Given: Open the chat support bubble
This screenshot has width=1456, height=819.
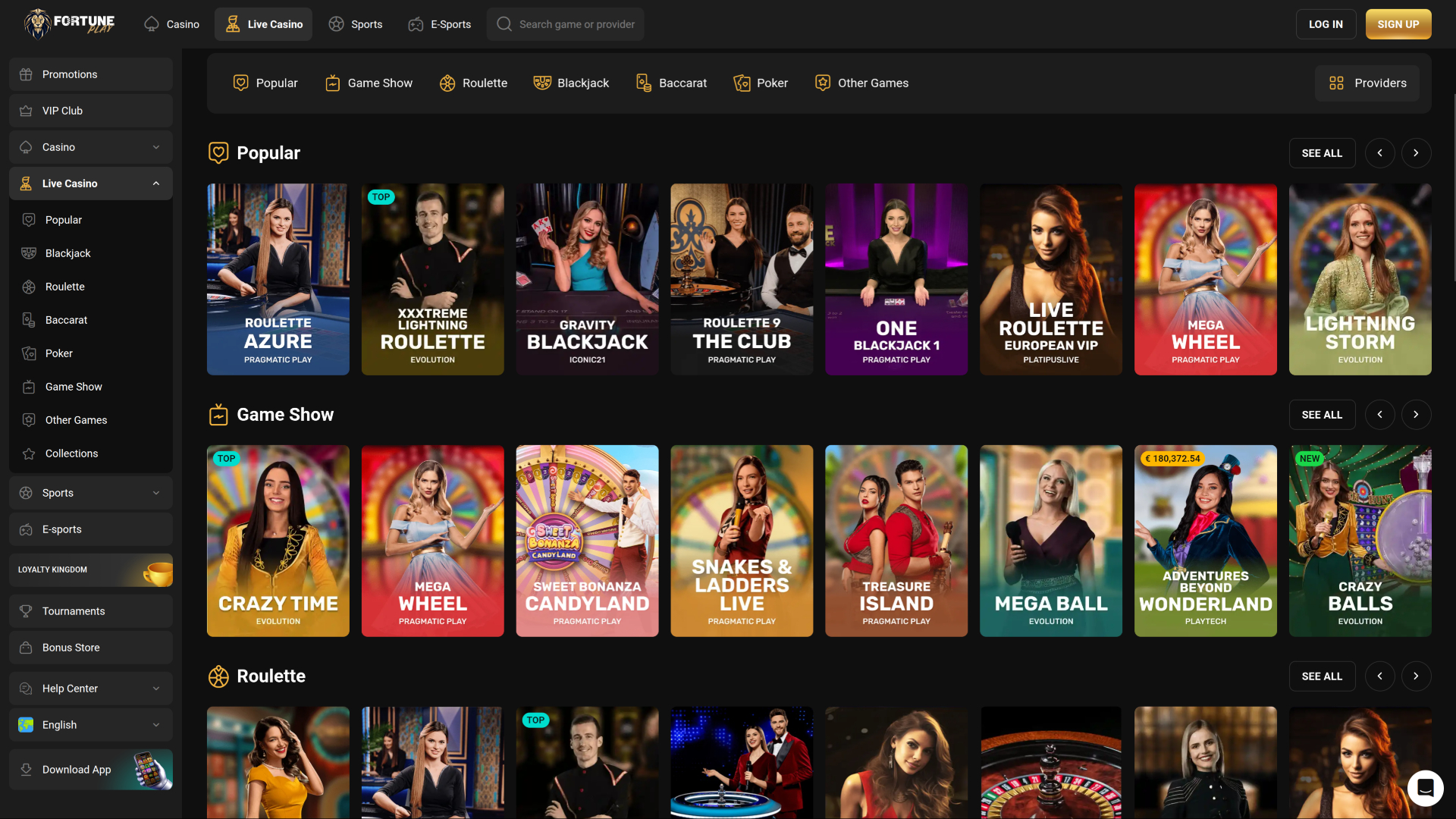Looking at the screenshot, I should (1426, 788).
